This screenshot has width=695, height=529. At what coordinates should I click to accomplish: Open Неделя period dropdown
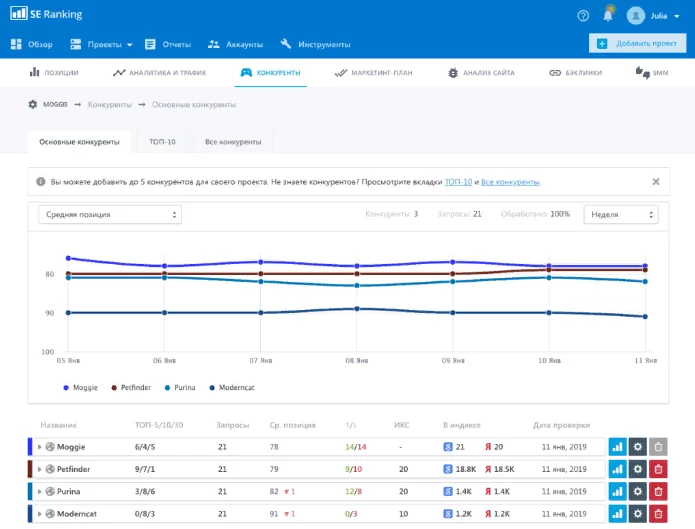tap(621, 215)
